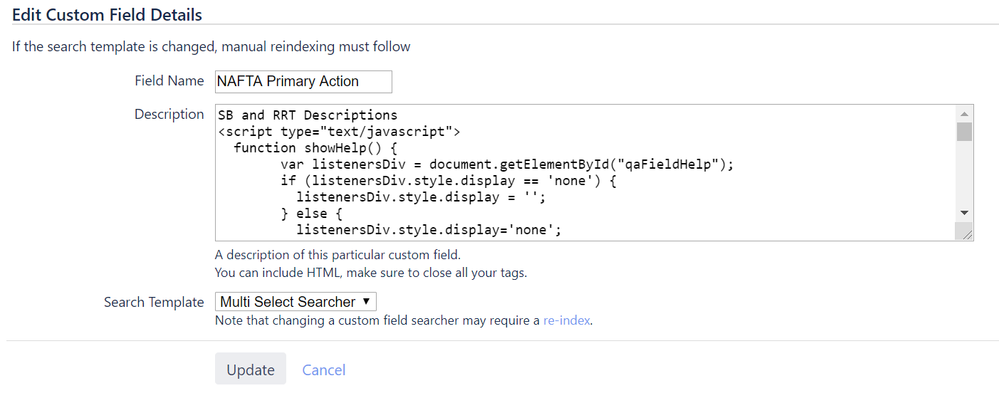
Task: Click the Description textarea corner resize grip
Action: [965, 232]
